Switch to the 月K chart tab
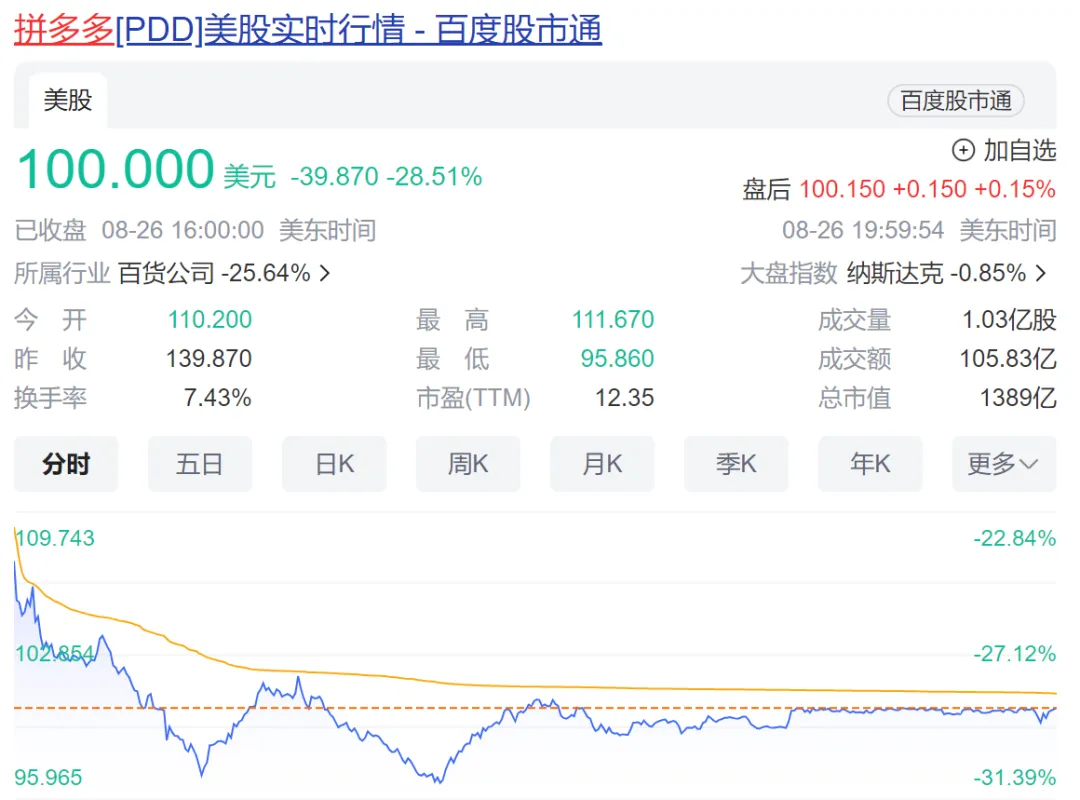The image size is (1080, 800). pos(602,464)
